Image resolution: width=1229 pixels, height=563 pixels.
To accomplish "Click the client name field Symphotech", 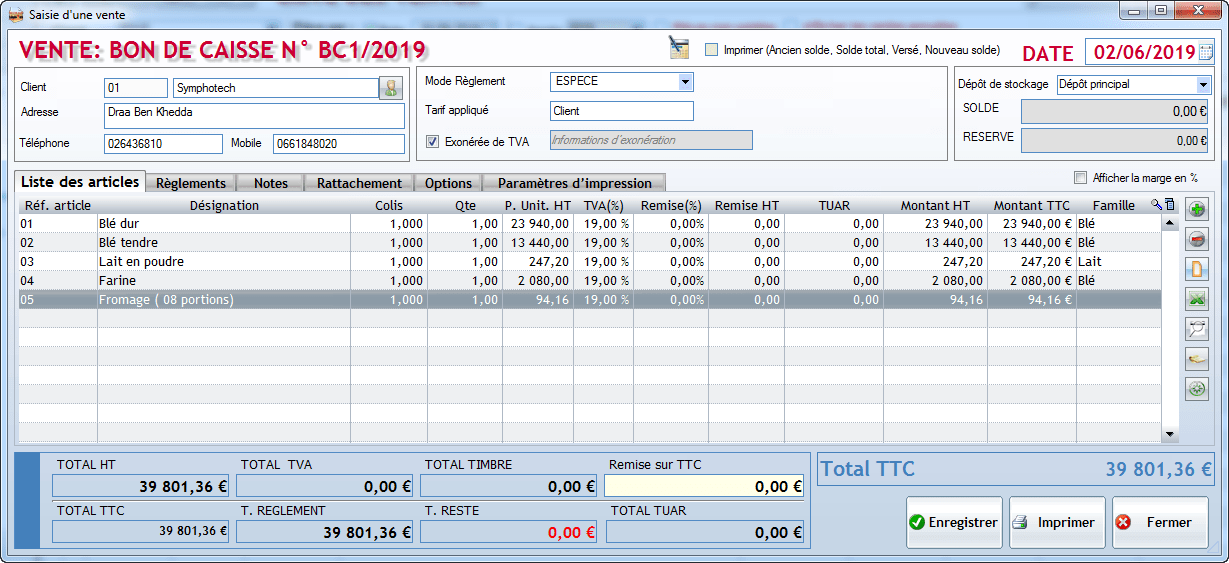I will 275,88.
